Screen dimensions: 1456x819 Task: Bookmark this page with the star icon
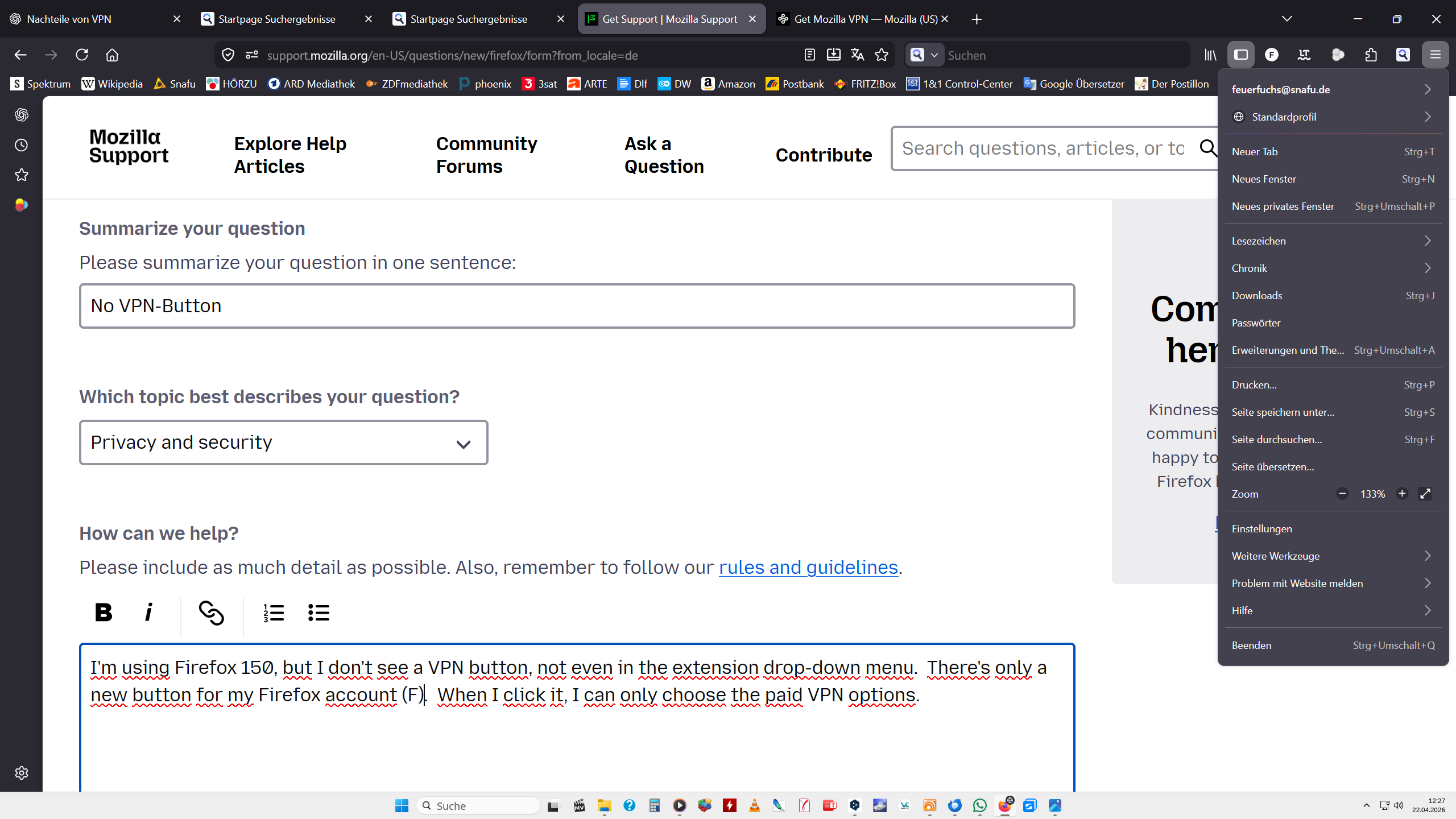[x=882, y=55]
